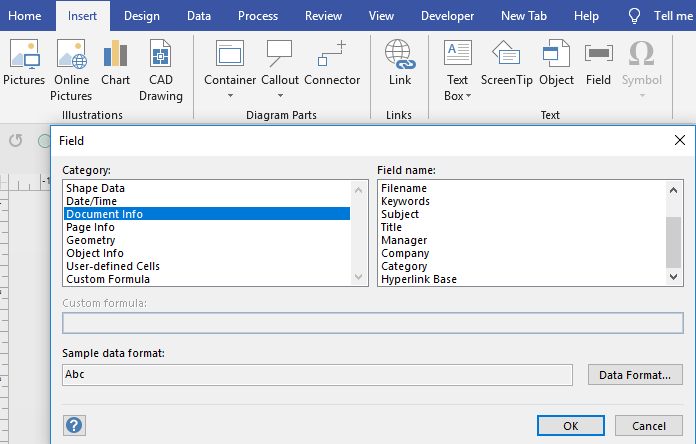This screenshot has width=696, height=444.
Task: Open the dialog Help question mark icon
Action: click(74, 425)
